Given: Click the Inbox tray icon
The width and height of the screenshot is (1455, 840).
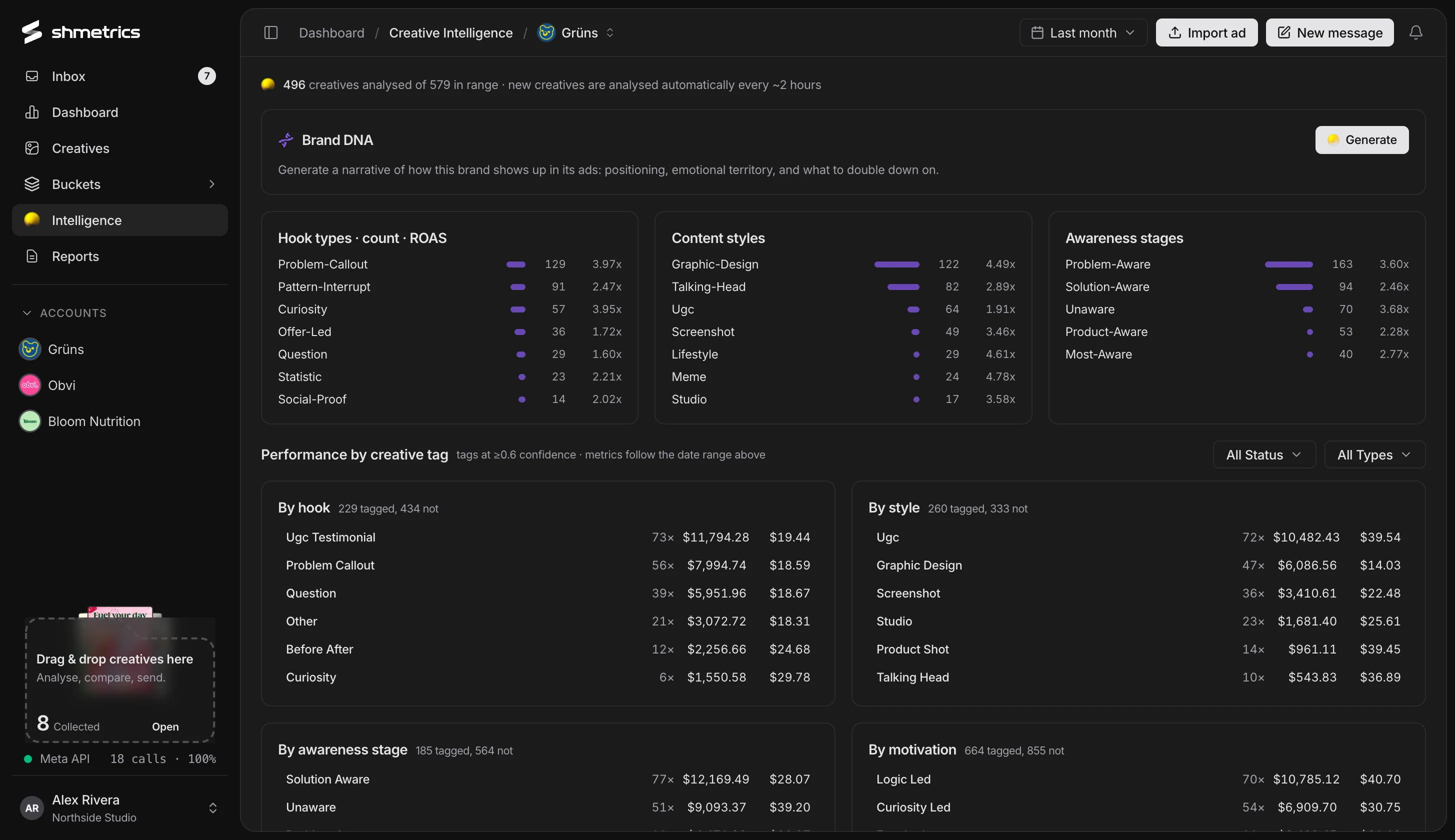Looking at the screenshot, I should [32, 76].
